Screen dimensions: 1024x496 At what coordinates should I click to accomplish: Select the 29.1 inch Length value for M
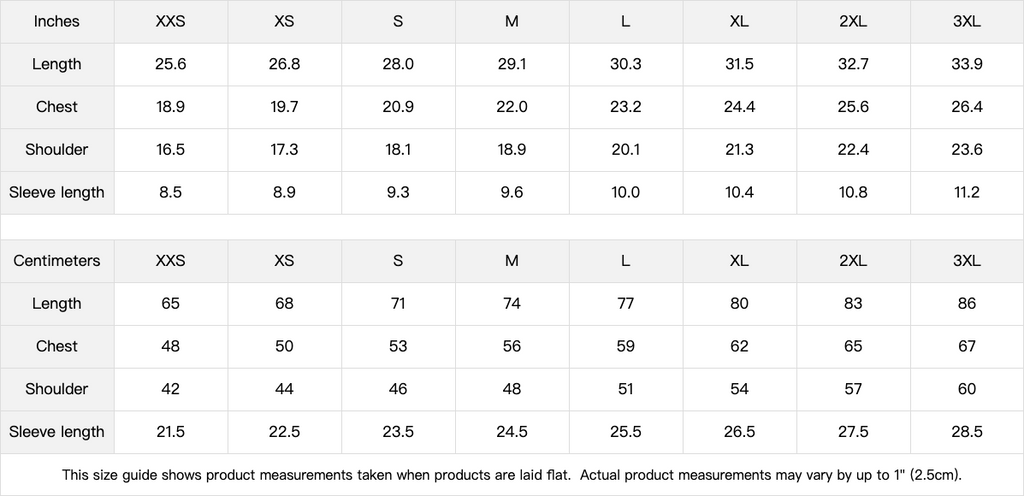tap(512, 64)
